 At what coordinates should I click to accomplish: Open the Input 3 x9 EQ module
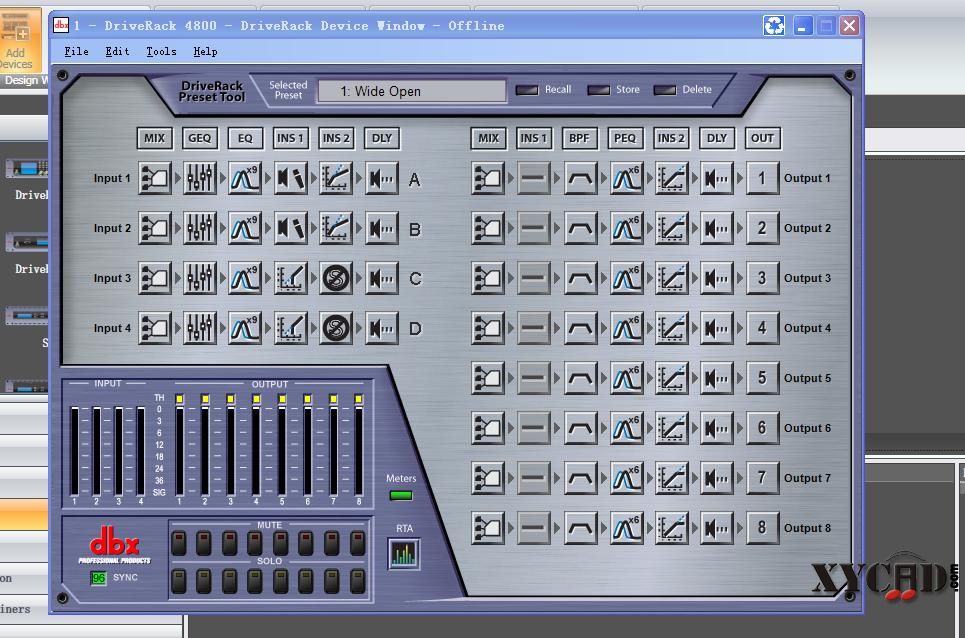click(x=245, y=278)
